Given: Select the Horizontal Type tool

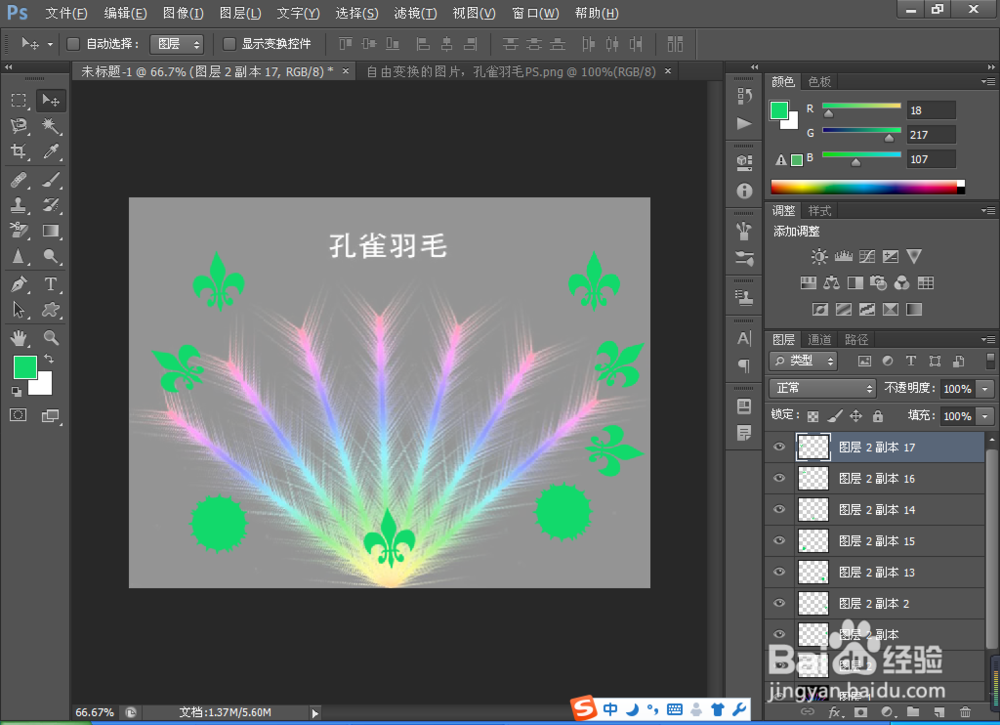Looking at the screenshot, I should 50,281.
